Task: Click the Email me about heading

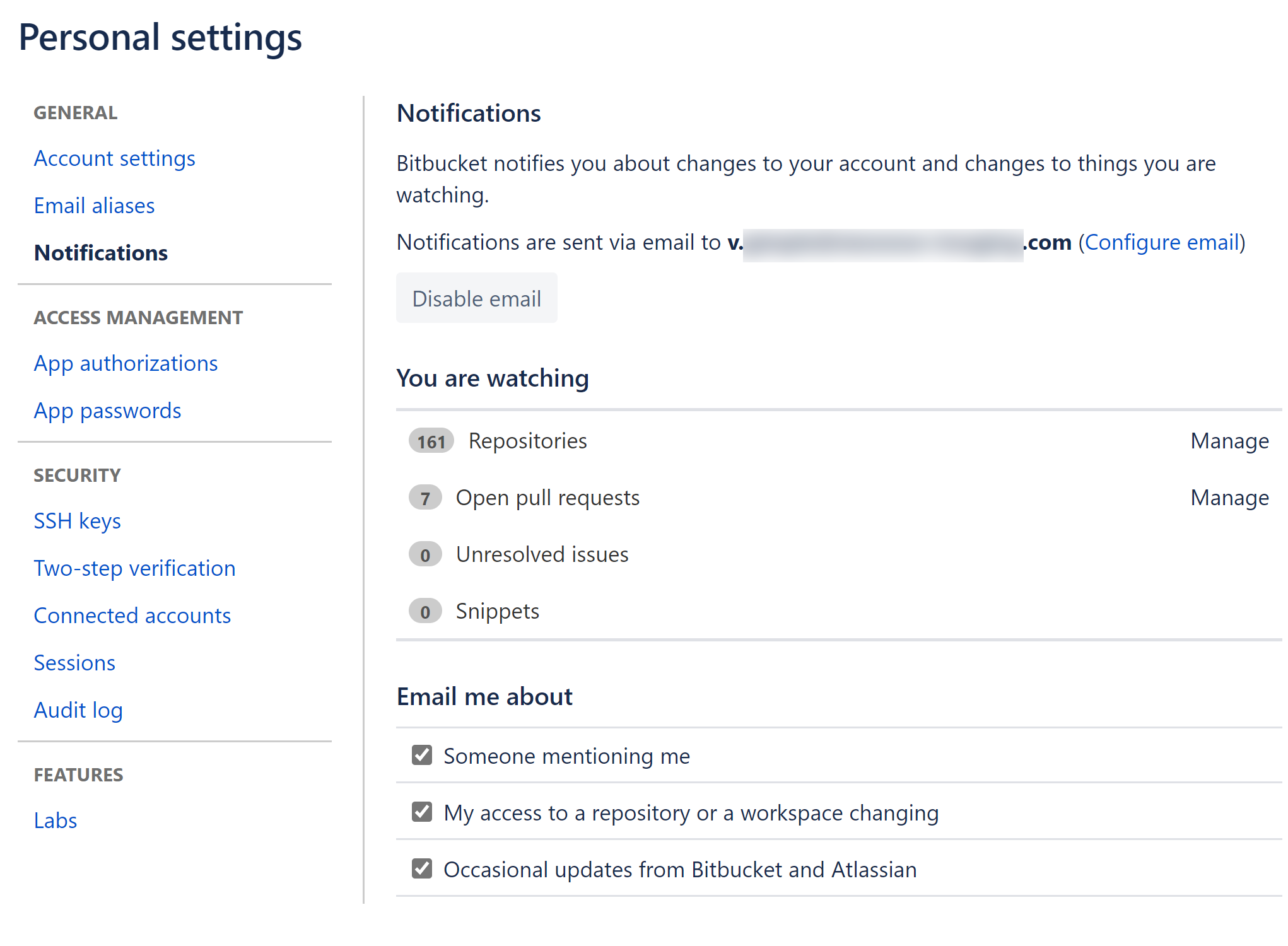Action: pyautogui.click(x=484, y=697)
